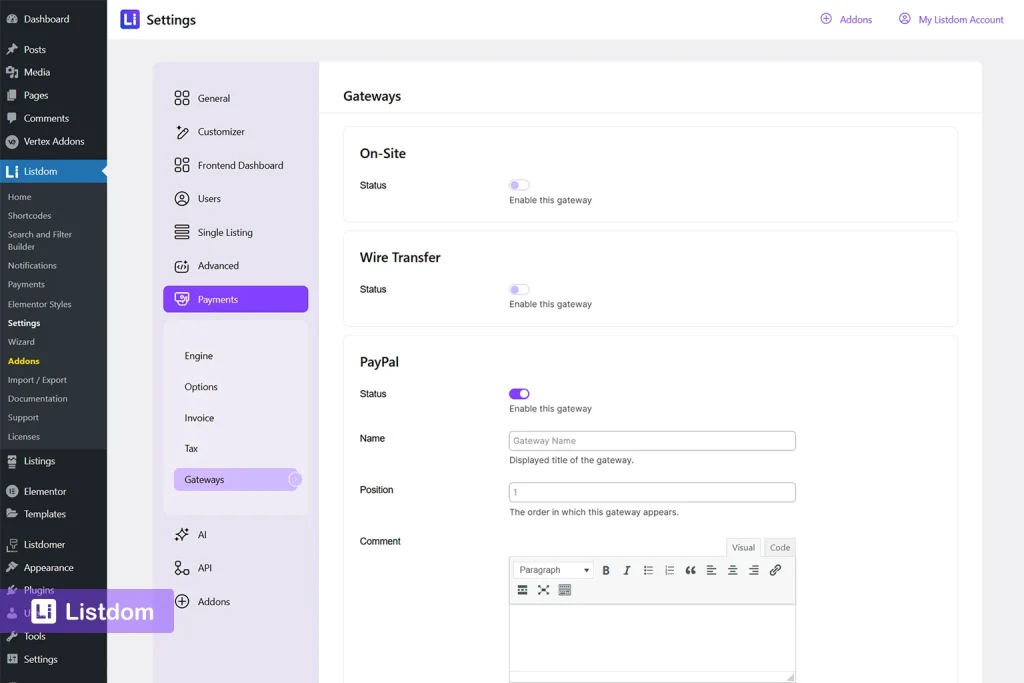The height and width of the screenshot is (683, 1024).
Task: Open the Tax settings subsection
Action: coord(191,448)
